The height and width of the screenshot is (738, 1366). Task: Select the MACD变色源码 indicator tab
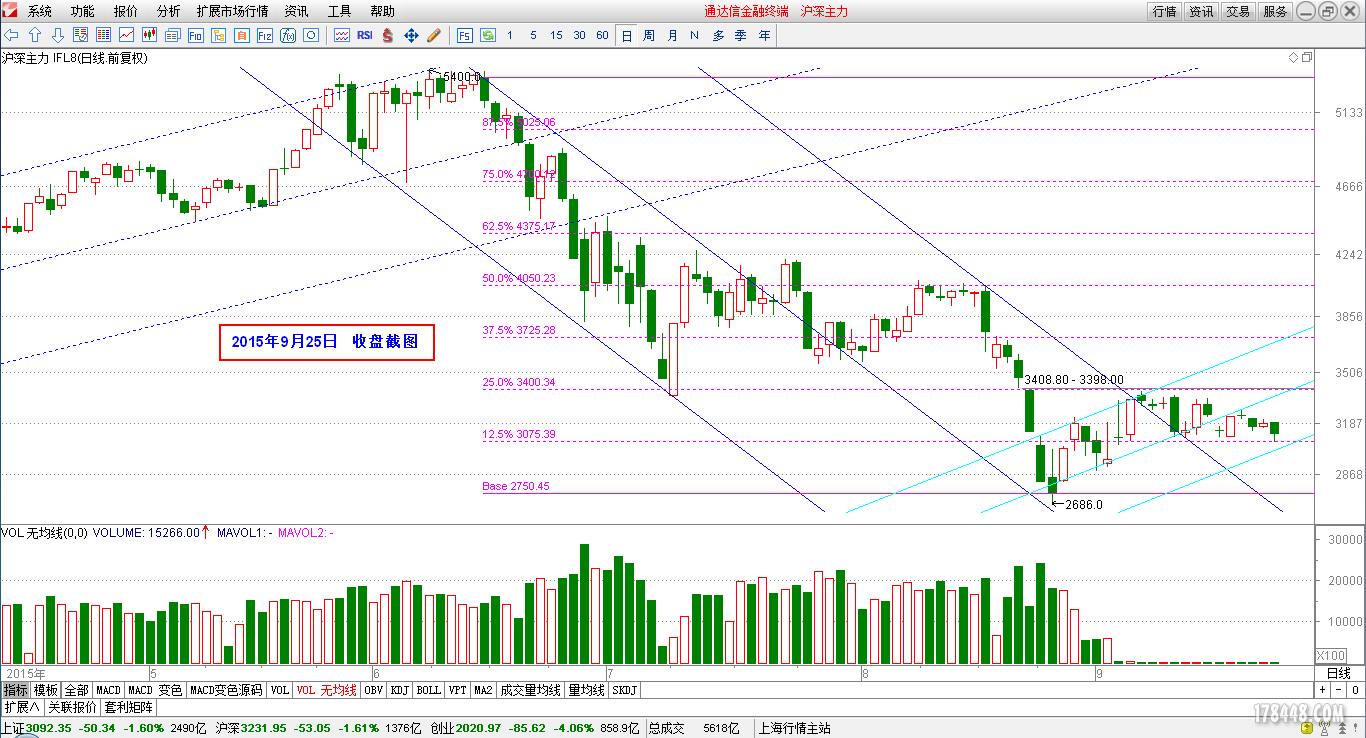click(225, 690)
